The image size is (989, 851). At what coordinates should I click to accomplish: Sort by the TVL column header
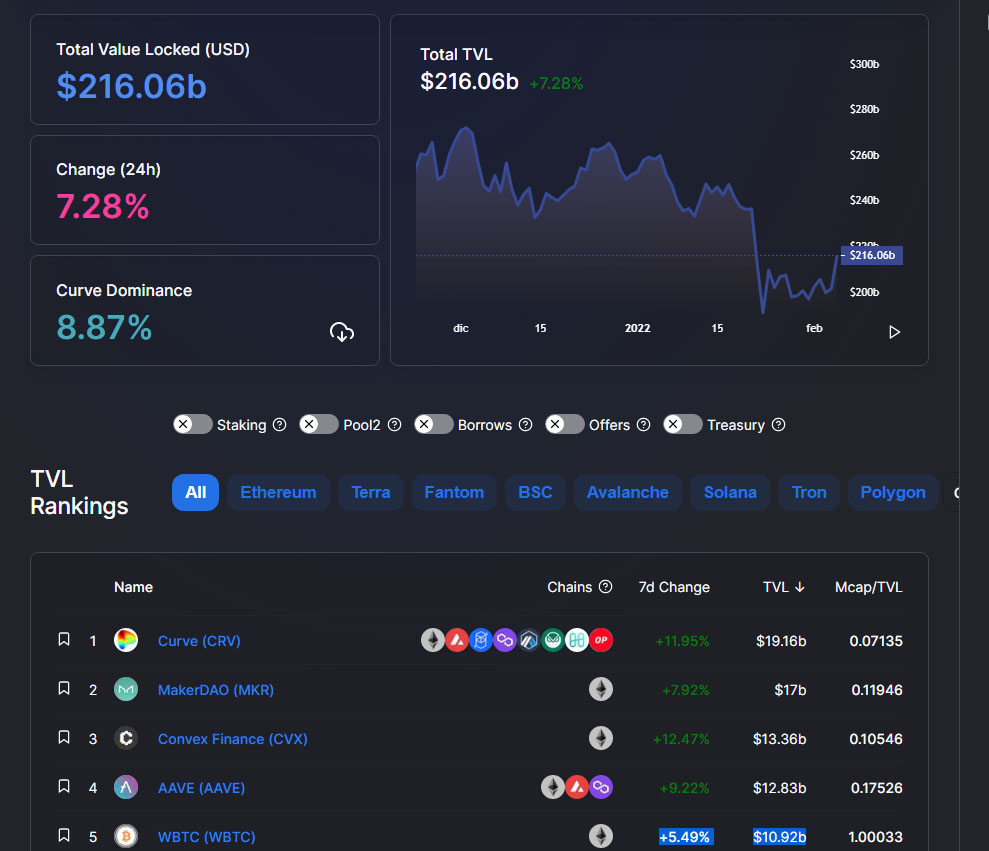click(784, 587)
